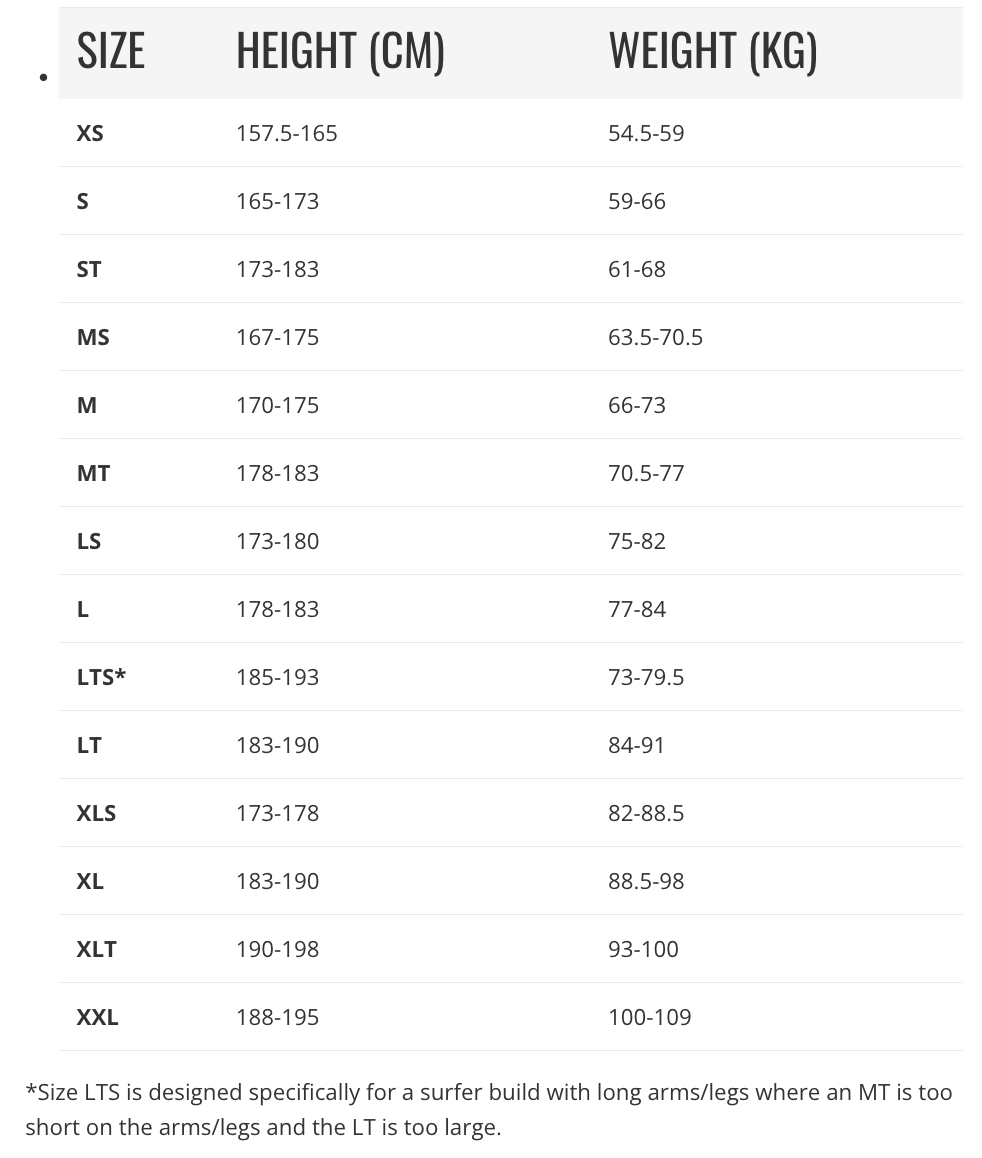Click the ST size label
The width and height of the screenshot is (982, 1158).
point(89,270)
